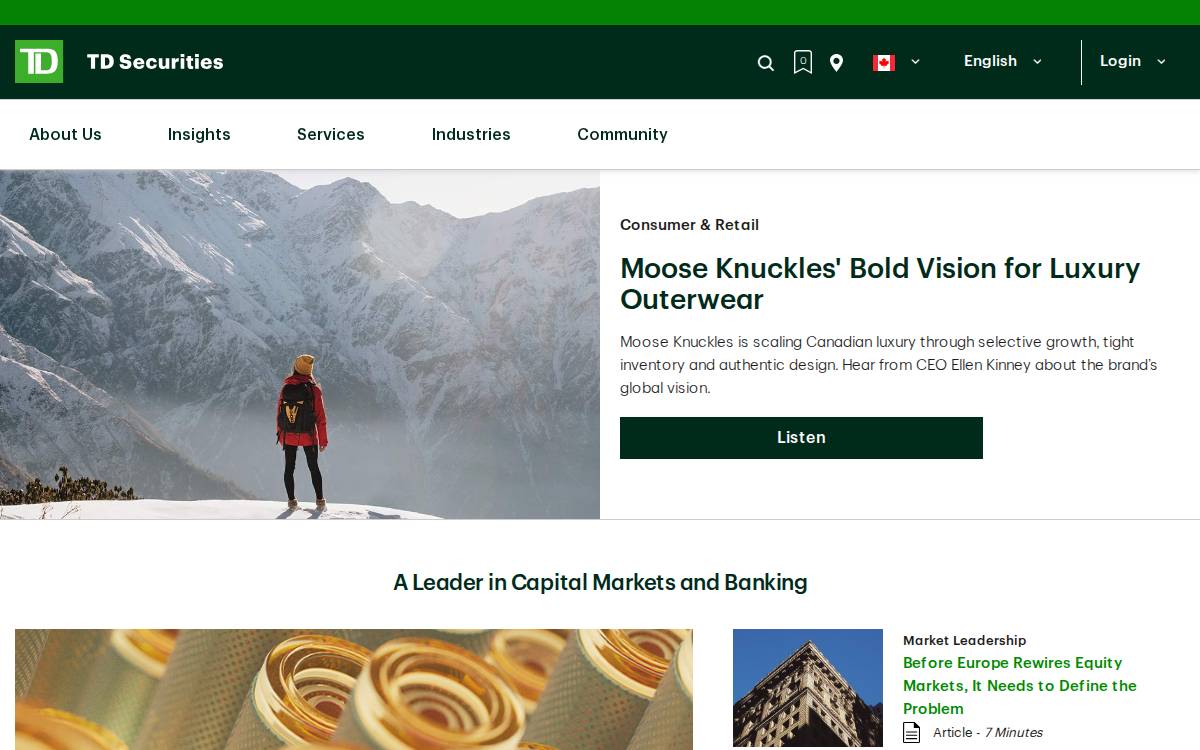1200x750 pixels.
Task: Click the golden coils feature image
Action: 354,689
